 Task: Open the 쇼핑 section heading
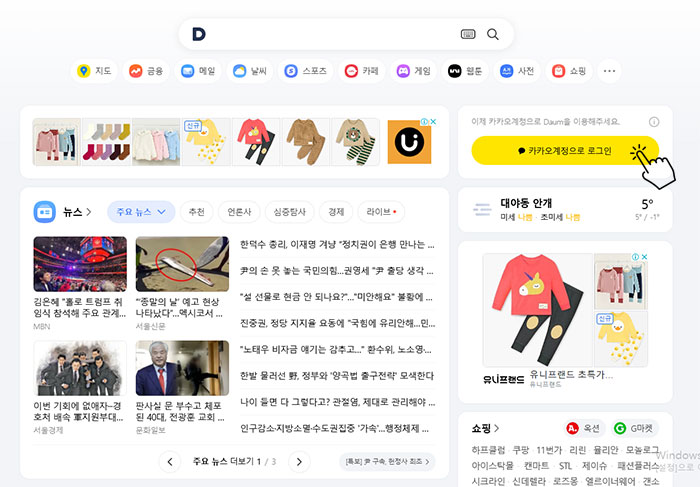pyautogui.click(x=485, y=429)
